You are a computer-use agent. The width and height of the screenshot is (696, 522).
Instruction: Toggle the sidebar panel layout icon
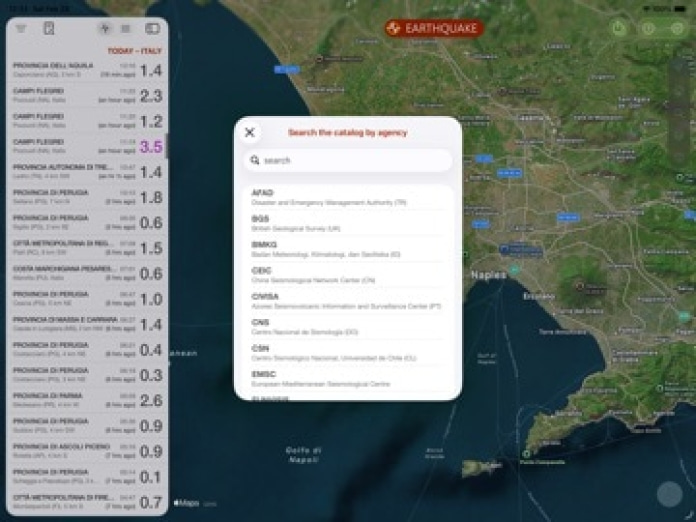pos(153,29)
